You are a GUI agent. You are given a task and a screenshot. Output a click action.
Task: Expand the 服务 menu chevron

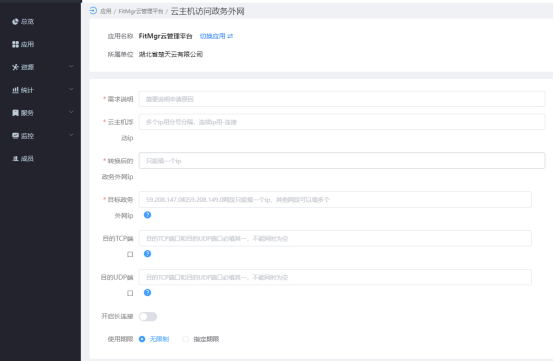71,112
